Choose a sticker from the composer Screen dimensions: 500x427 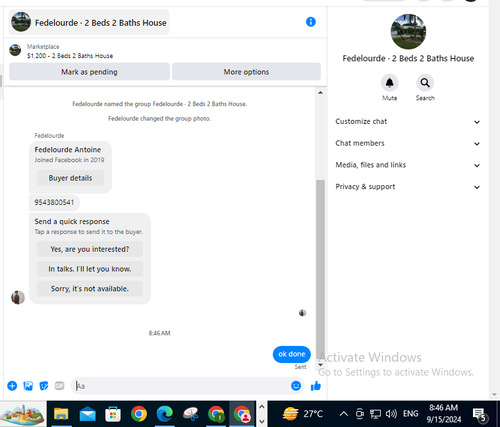(x=44, y=386)
